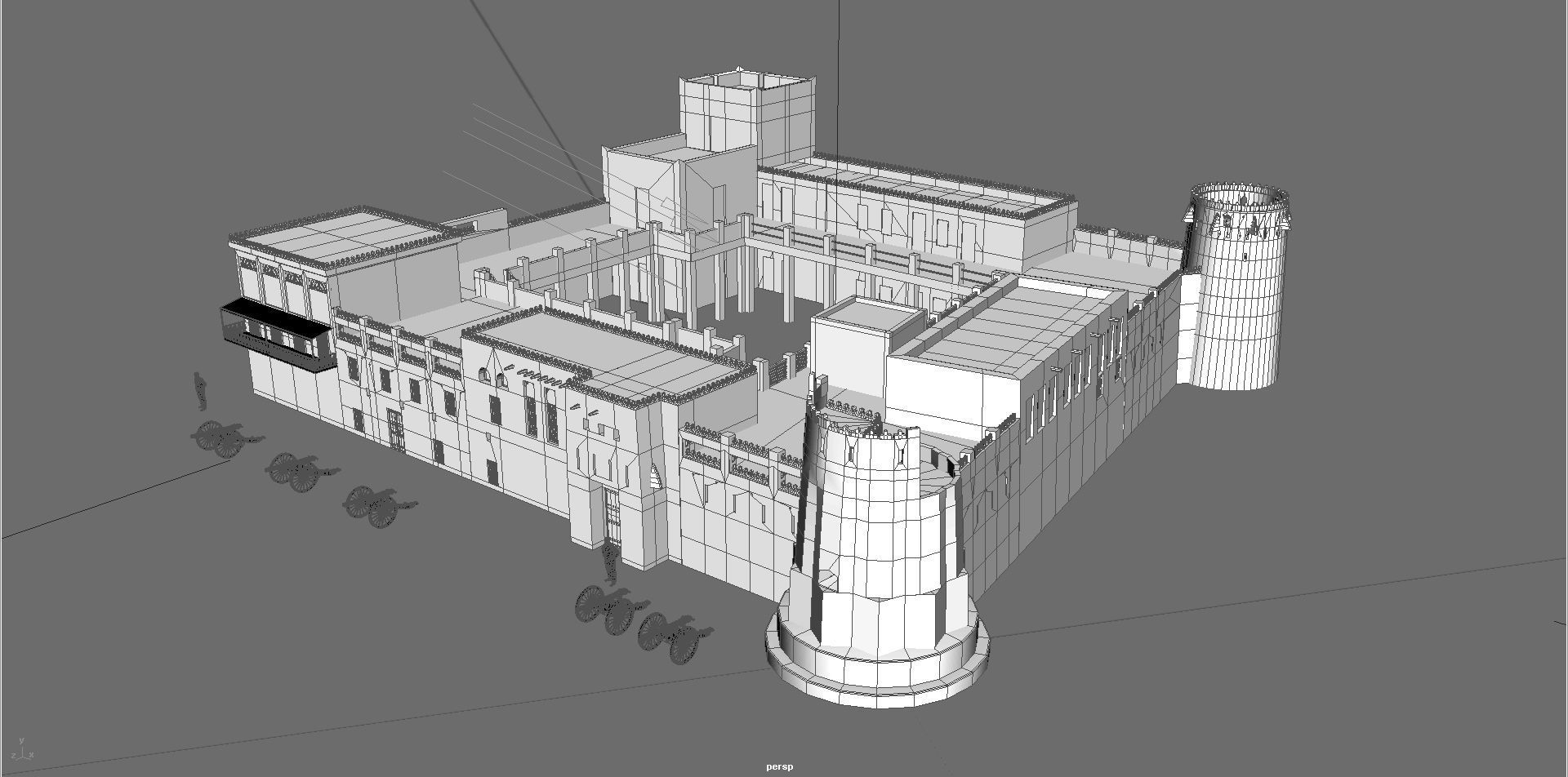1568x777 pixels.
Task: Select the far round tower on the right
Action: [1234, 286]
